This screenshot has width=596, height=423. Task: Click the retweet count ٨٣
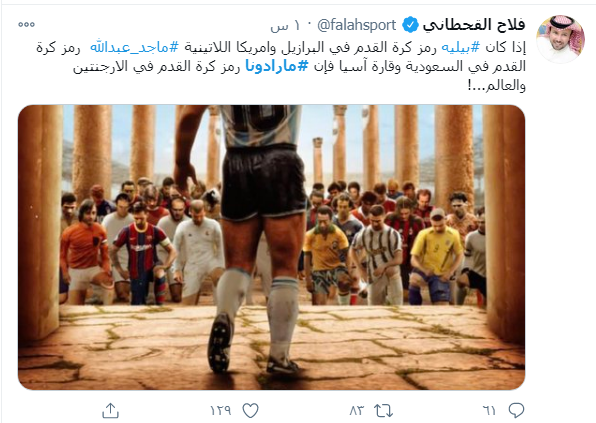pos(357,410)
